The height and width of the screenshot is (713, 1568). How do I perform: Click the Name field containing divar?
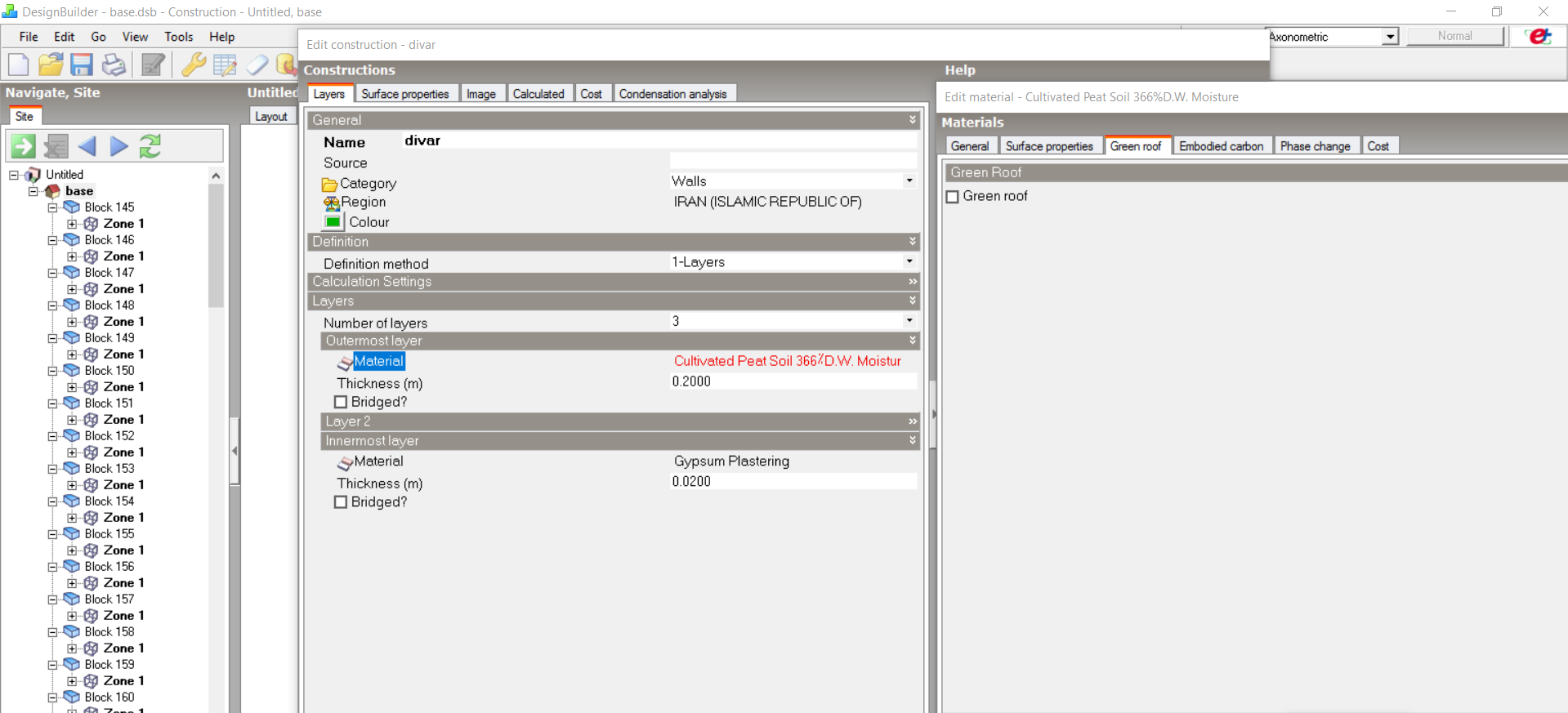[659, 140]
